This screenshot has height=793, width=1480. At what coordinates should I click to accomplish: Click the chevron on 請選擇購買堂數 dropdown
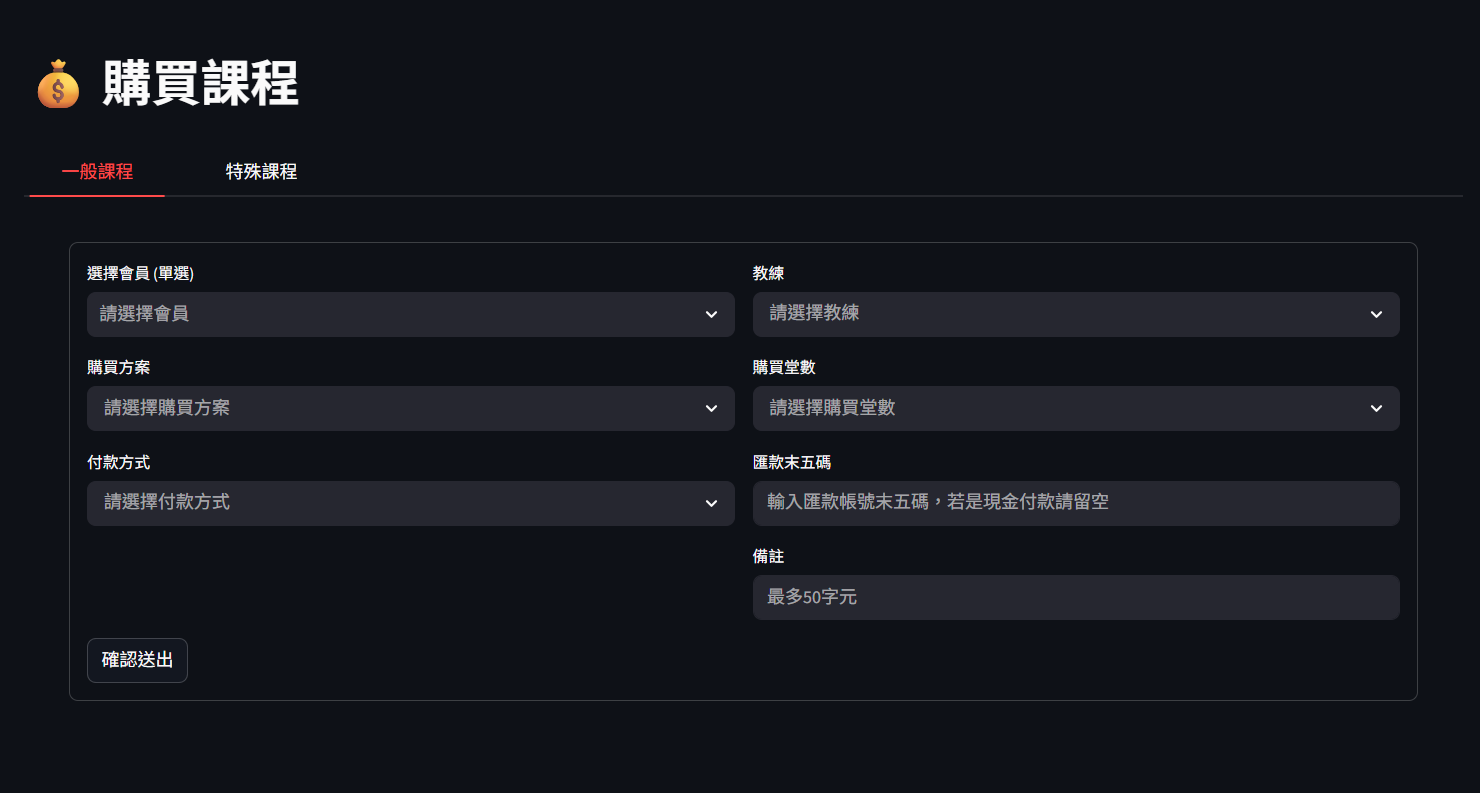tap(1378, 408)
